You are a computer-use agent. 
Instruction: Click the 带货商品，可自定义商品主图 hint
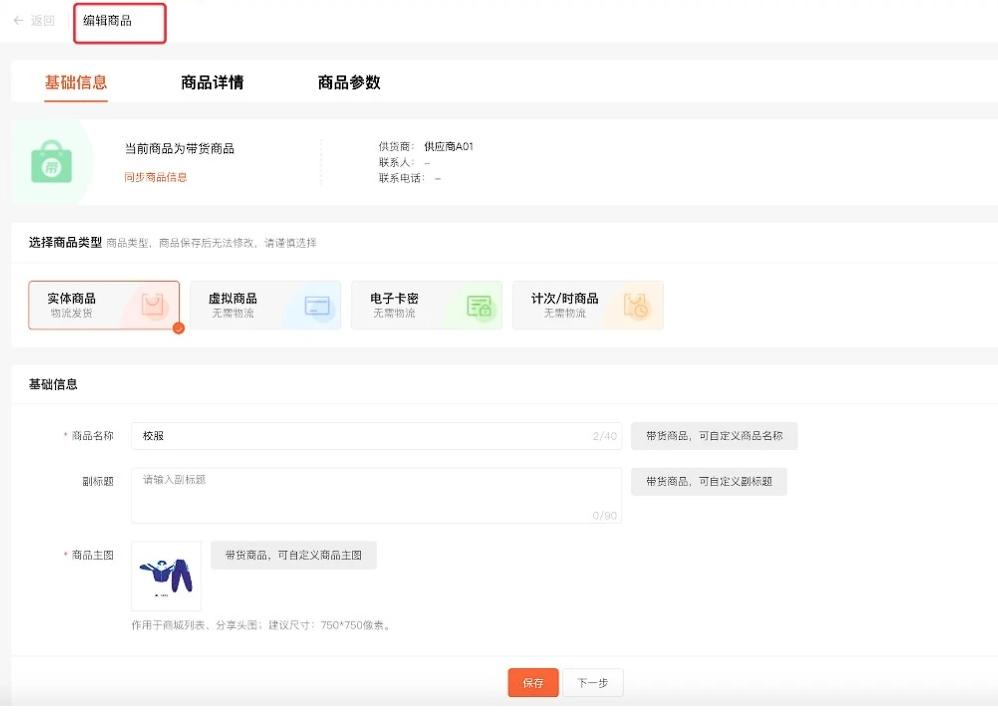pyautogui.click(x=293, y=555)
